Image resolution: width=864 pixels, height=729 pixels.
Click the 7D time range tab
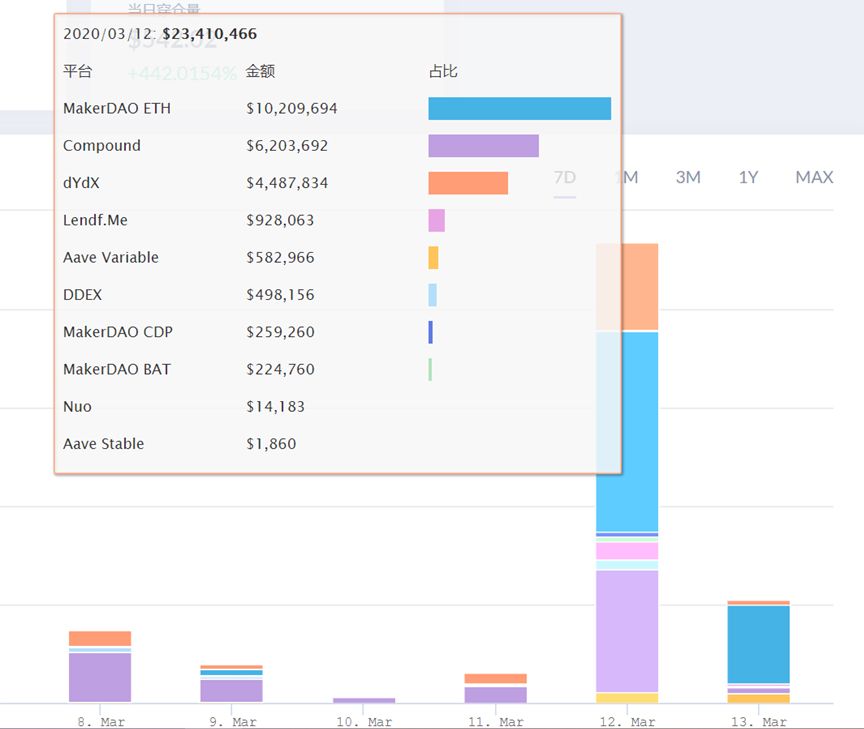(x=565, y=177)
